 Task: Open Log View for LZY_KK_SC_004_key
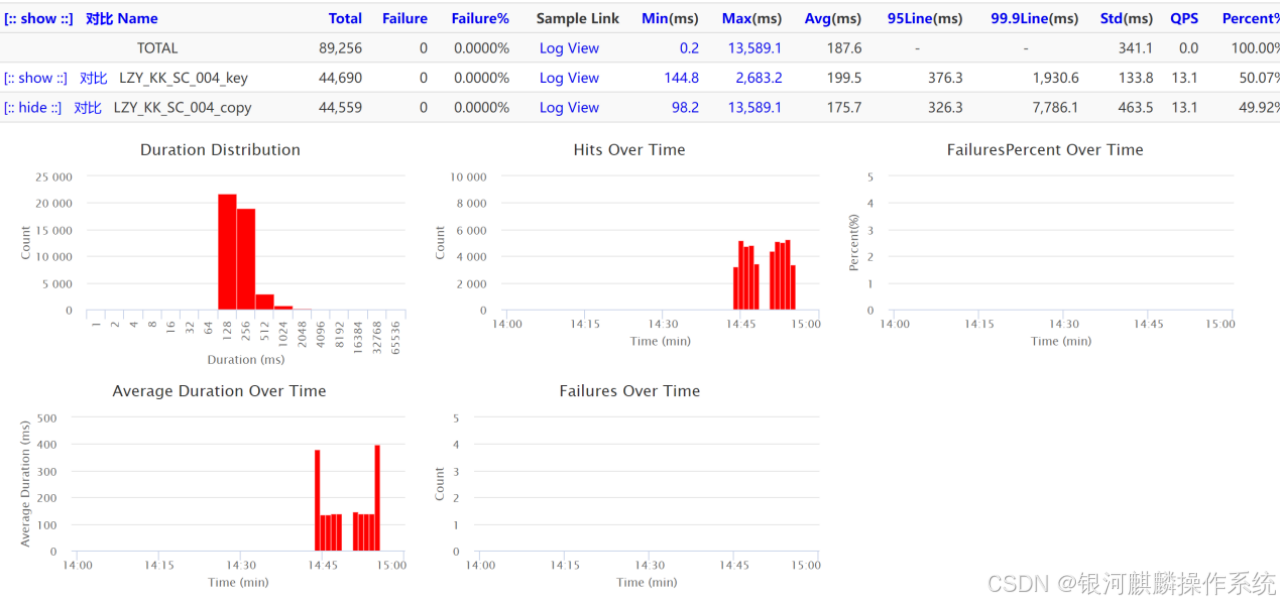tap(569, 78)
